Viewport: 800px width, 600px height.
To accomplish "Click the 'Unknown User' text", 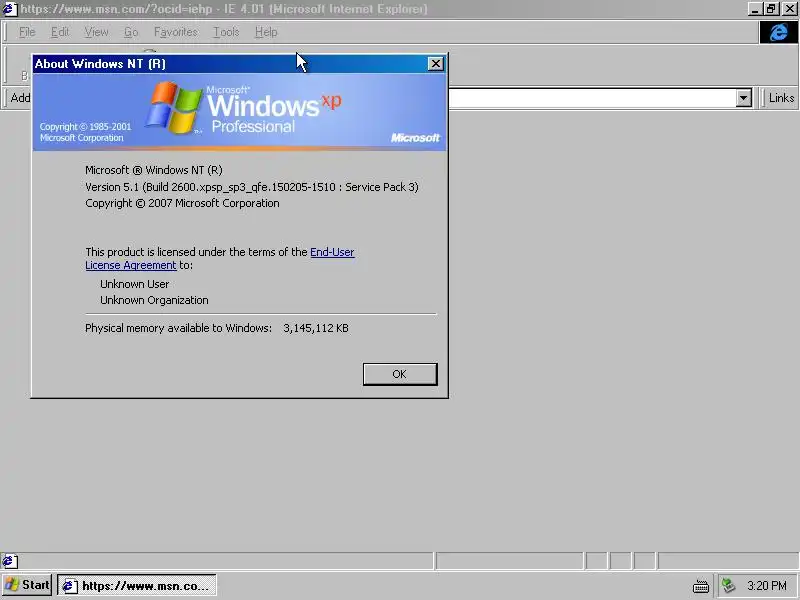I will point(135,284).
